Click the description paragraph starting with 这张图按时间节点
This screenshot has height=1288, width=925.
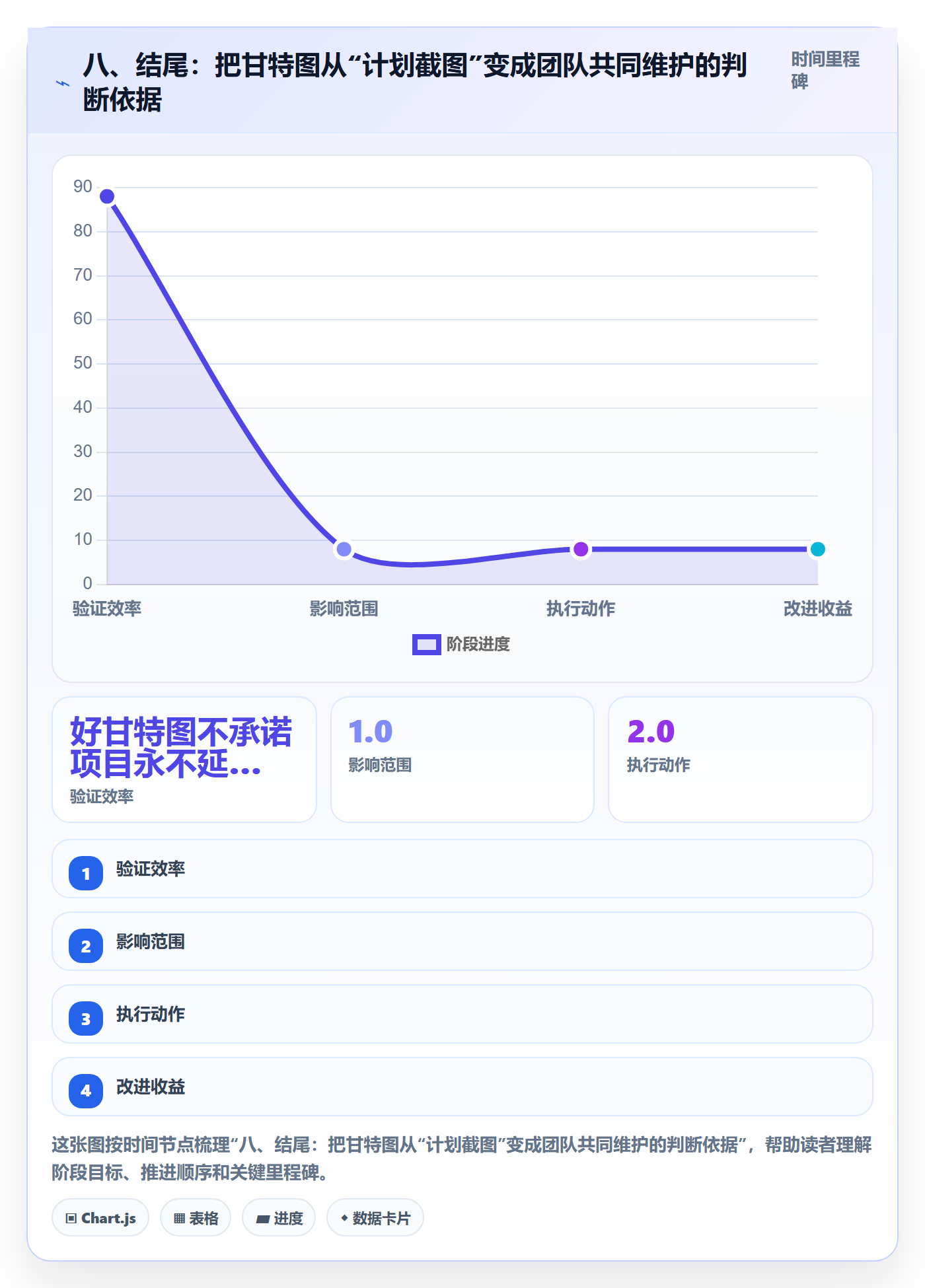462,1158
